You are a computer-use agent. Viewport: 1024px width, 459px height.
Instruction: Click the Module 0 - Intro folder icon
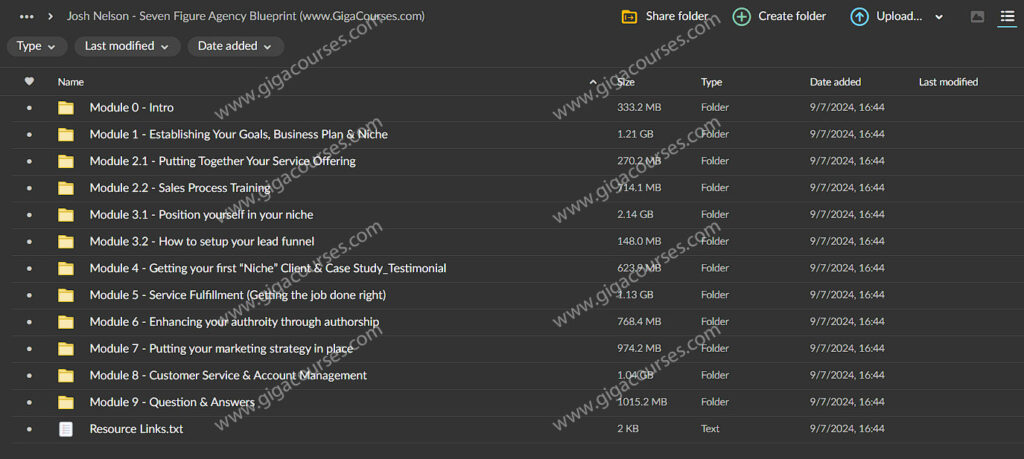66,108
